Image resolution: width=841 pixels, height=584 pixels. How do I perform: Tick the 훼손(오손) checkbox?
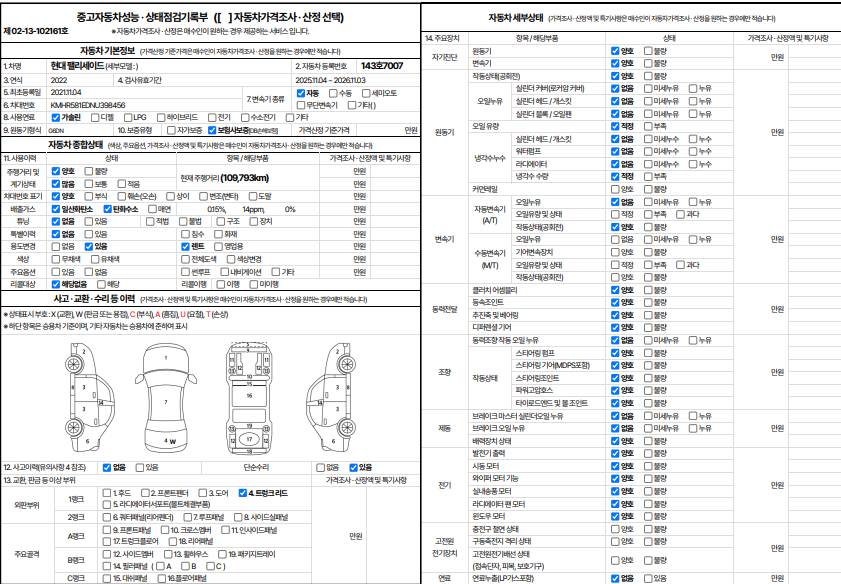(122, 196)
